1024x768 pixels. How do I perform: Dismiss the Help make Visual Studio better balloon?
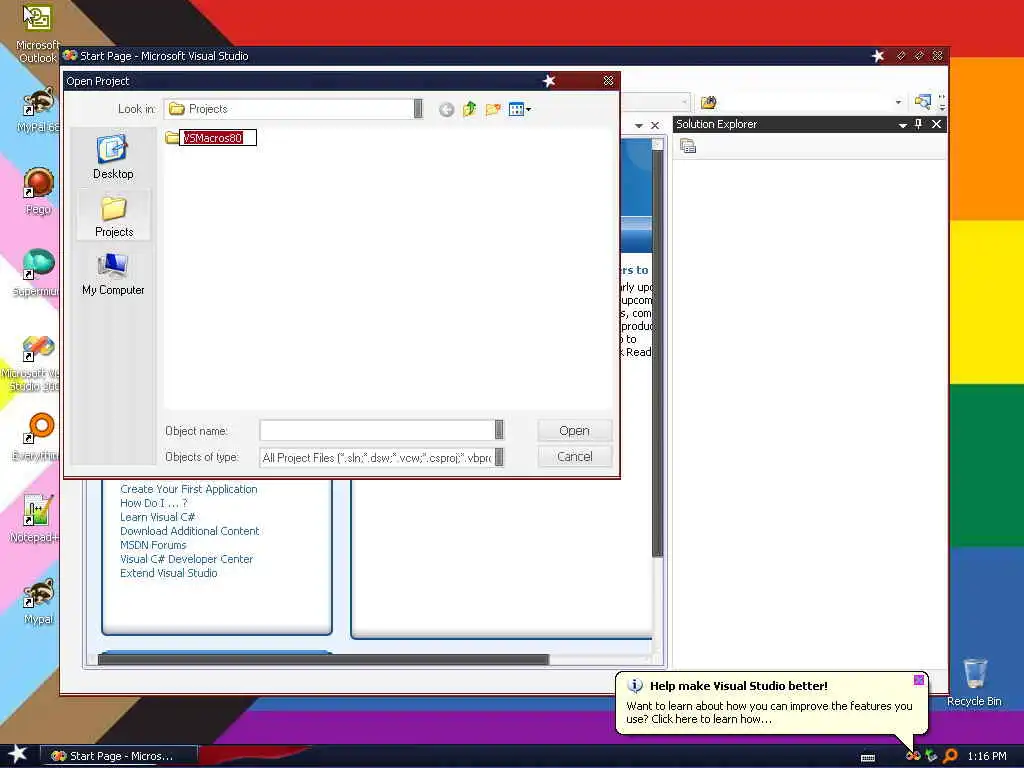[x=918, y=680]
